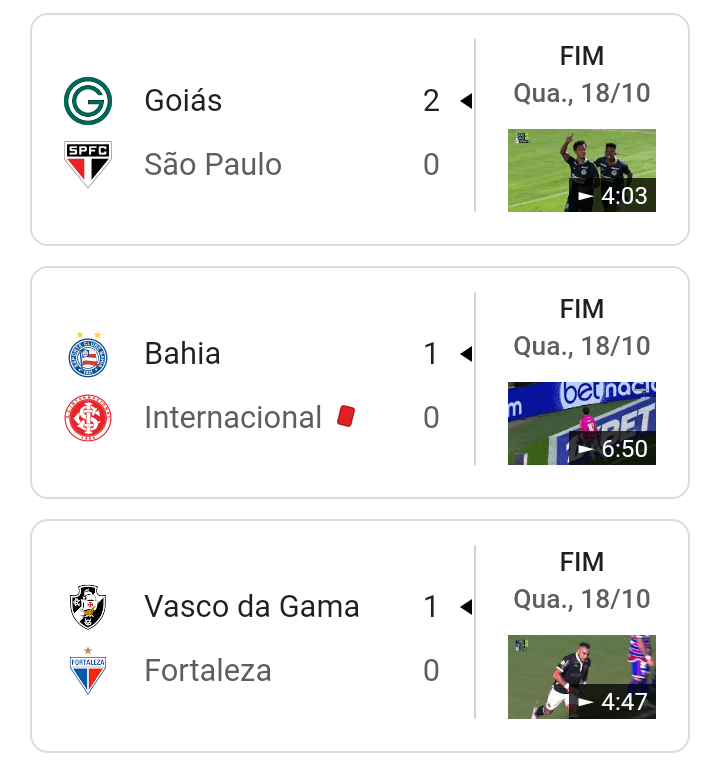Open the São Paulo team name
The height and width of the screenshot is (762, 720).
tap(213, 164)
